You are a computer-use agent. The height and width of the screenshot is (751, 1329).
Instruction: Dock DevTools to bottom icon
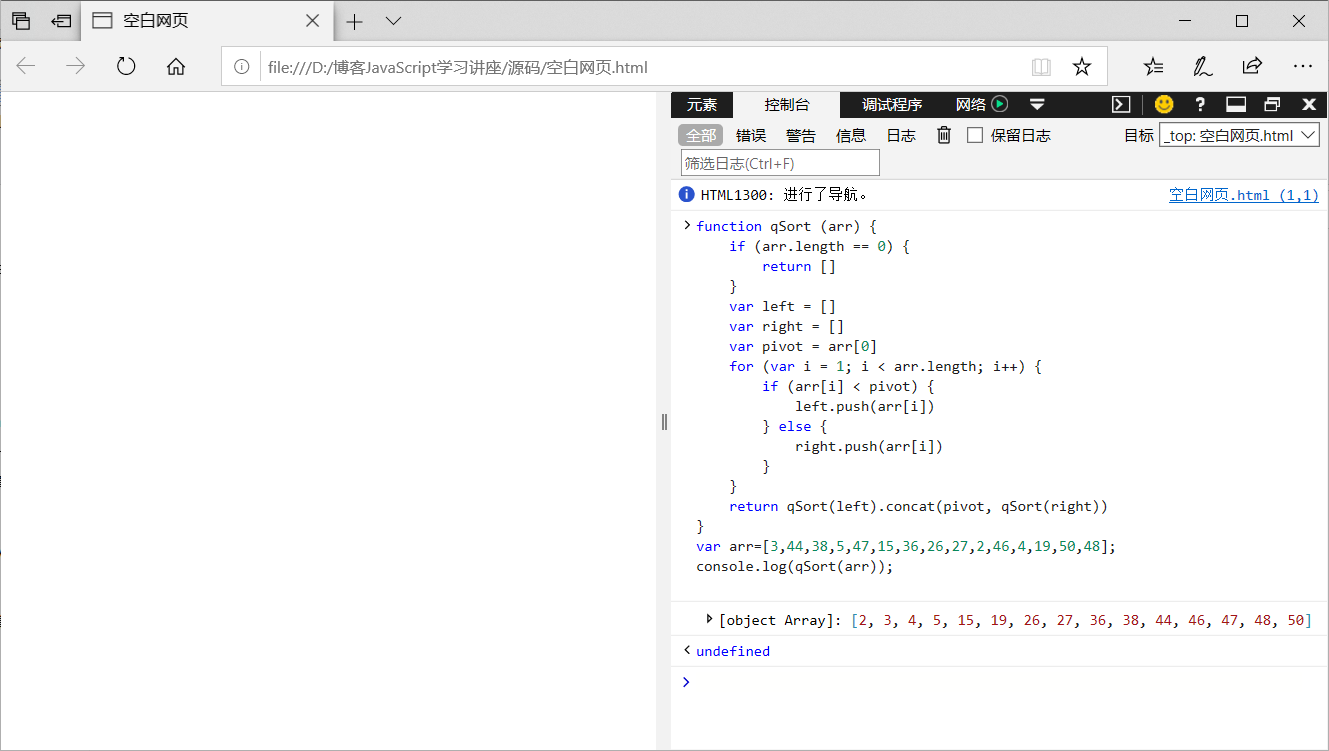1236,104
